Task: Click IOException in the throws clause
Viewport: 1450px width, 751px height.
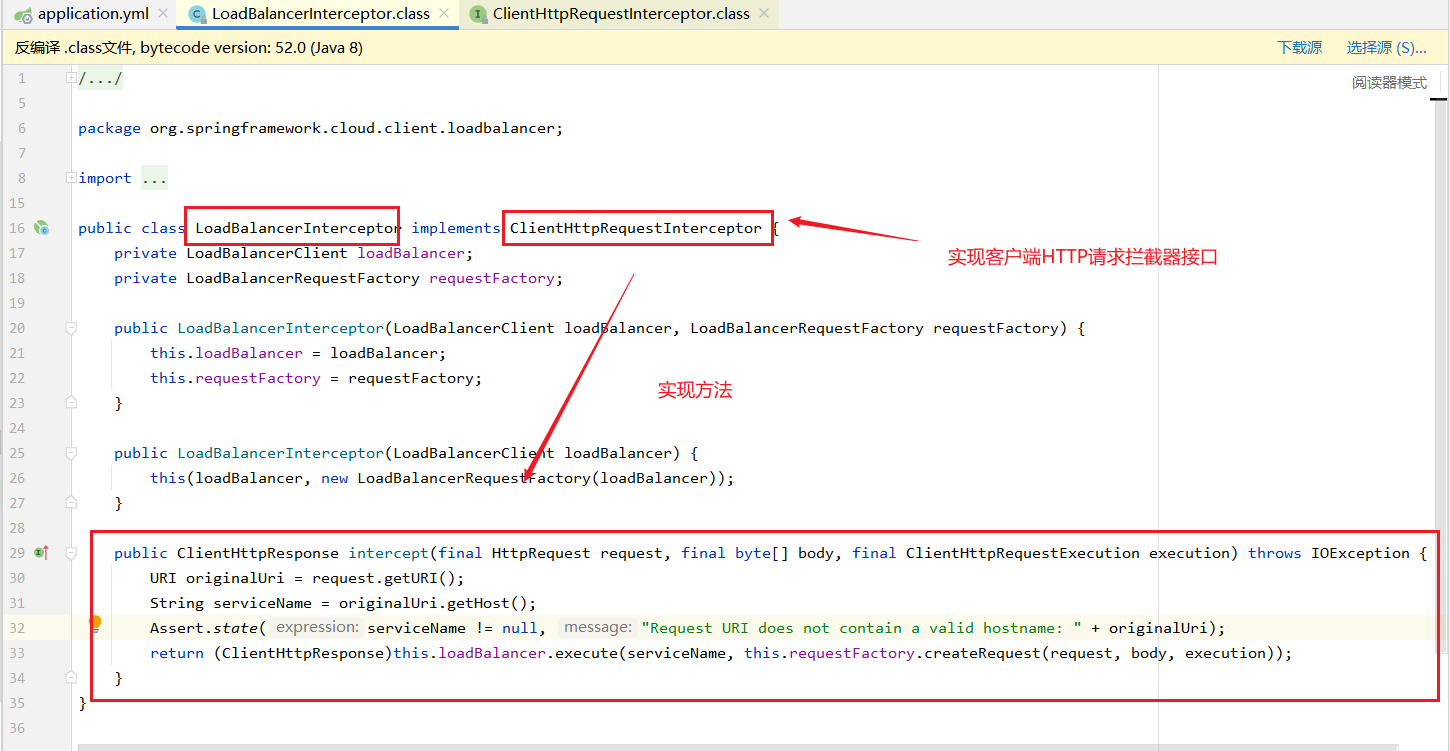Action: [x=1360, y=553]
